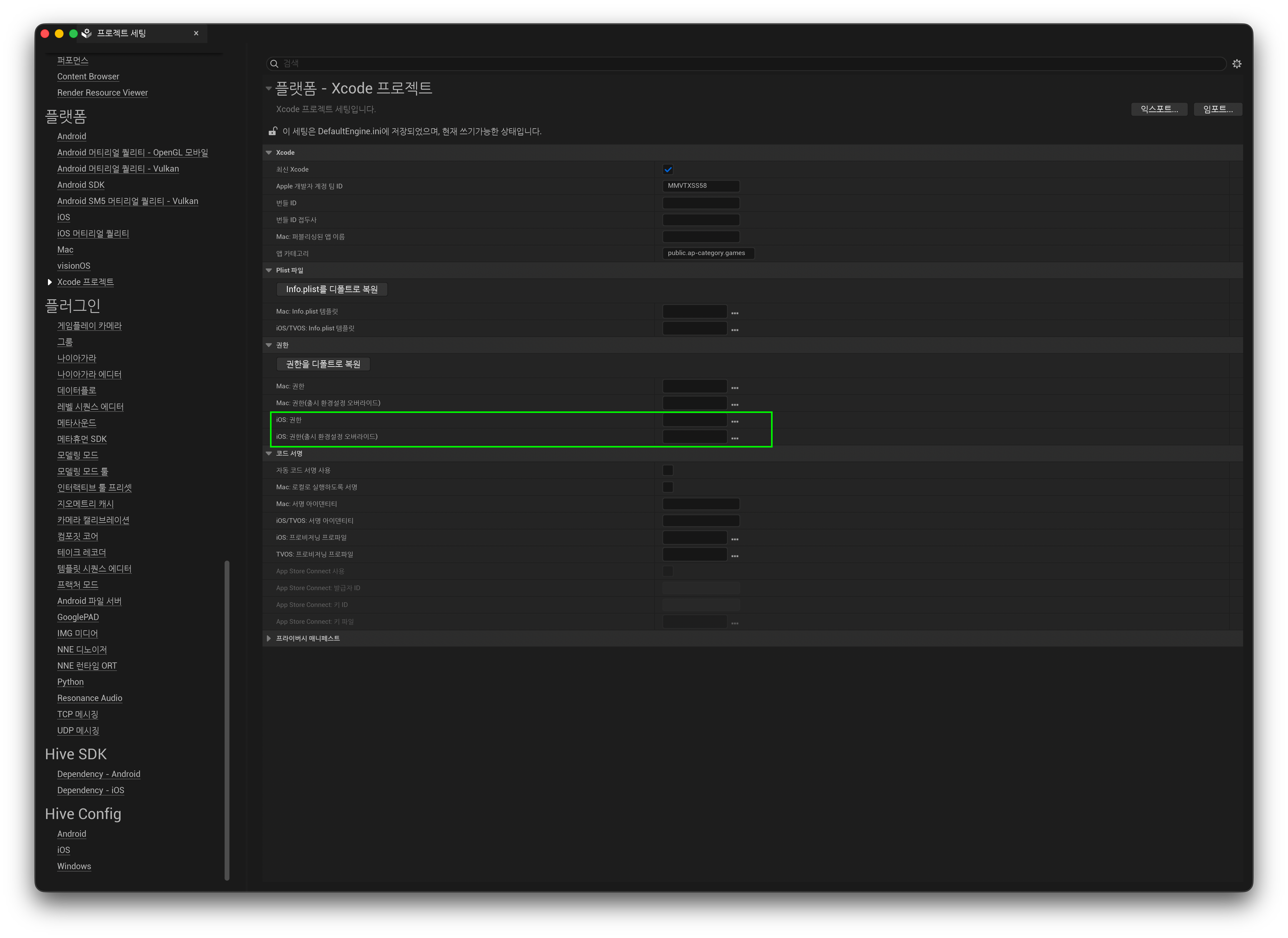Click Mac: 서명 아이덴티티 field
1288x938 pixels.
click(x=701, y=504)
